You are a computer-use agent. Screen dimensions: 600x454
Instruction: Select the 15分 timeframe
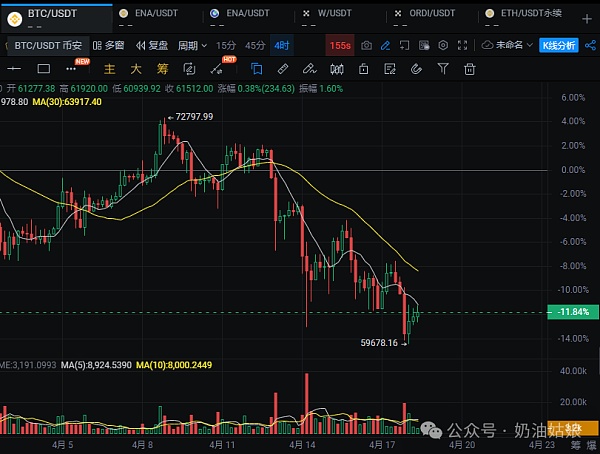(x=226, y=46)
